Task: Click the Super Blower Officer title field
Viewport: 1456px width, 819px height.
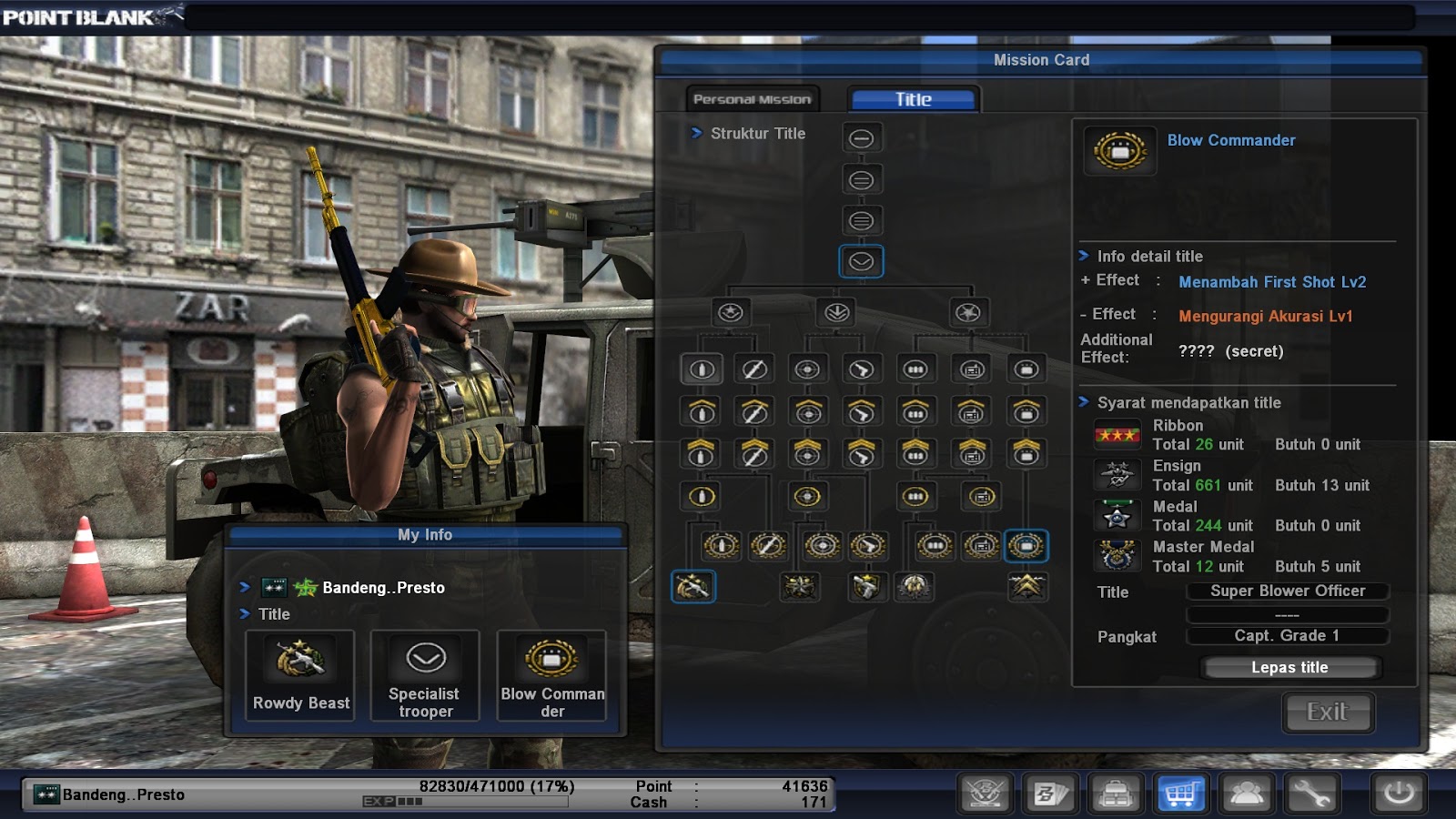Action: (1288, 591)
